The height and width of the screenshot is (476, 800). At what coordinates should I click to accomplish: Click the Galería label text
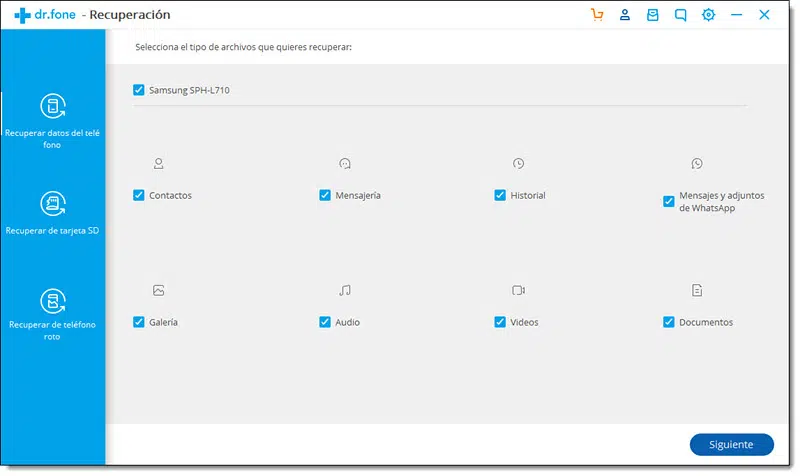(163, 322)
